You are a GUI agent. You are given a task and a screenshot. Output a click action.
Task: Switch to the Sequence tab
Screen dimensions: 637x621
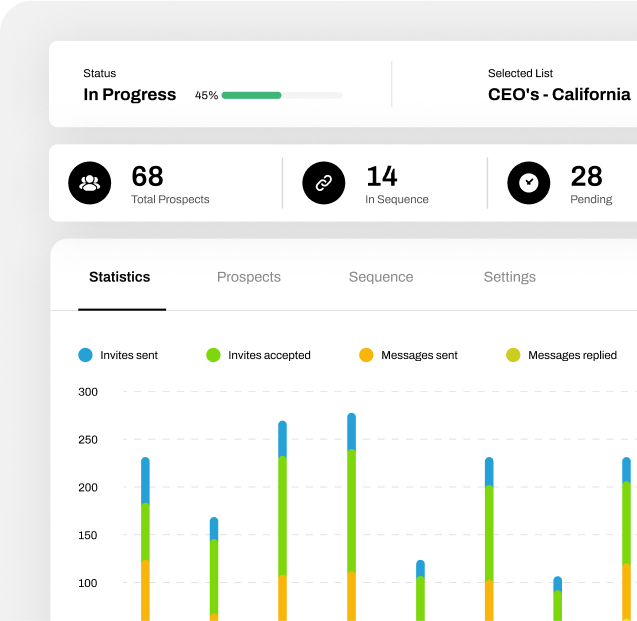(x=381, y=277)
